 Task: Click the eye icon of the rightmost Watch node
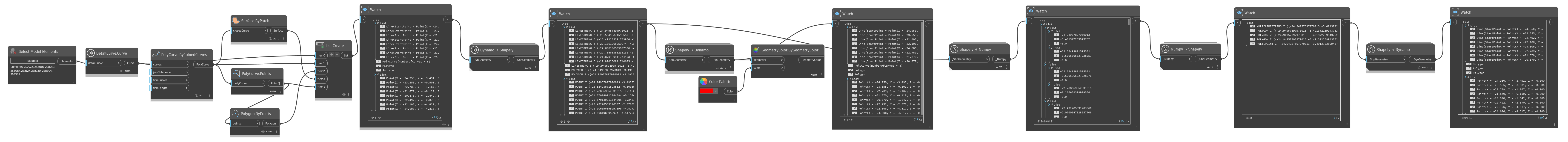tap(1455, 12)
